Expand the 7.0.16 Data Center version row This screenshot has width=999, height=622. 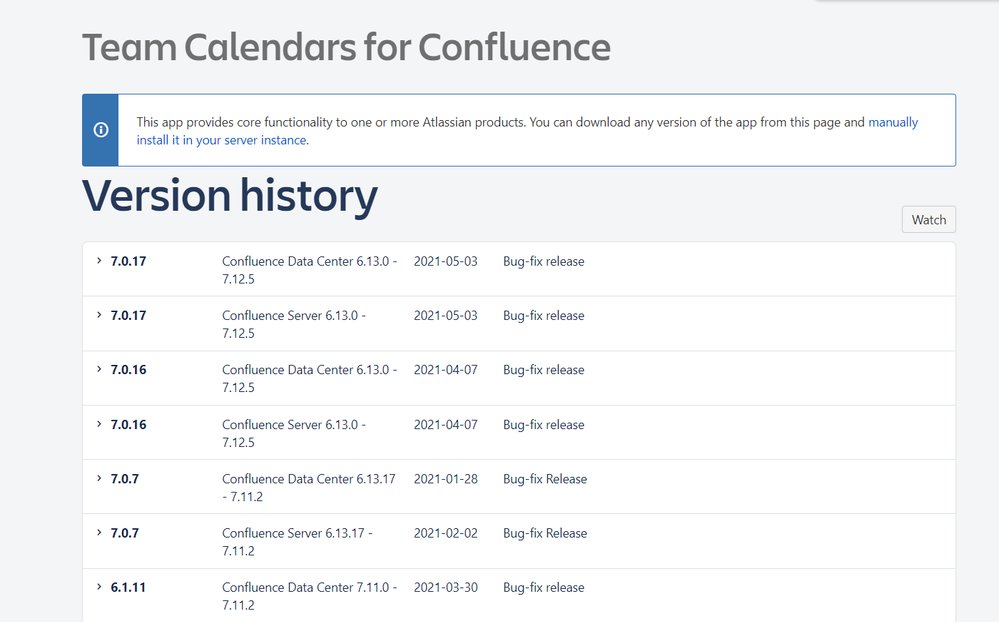coord(99,369)
